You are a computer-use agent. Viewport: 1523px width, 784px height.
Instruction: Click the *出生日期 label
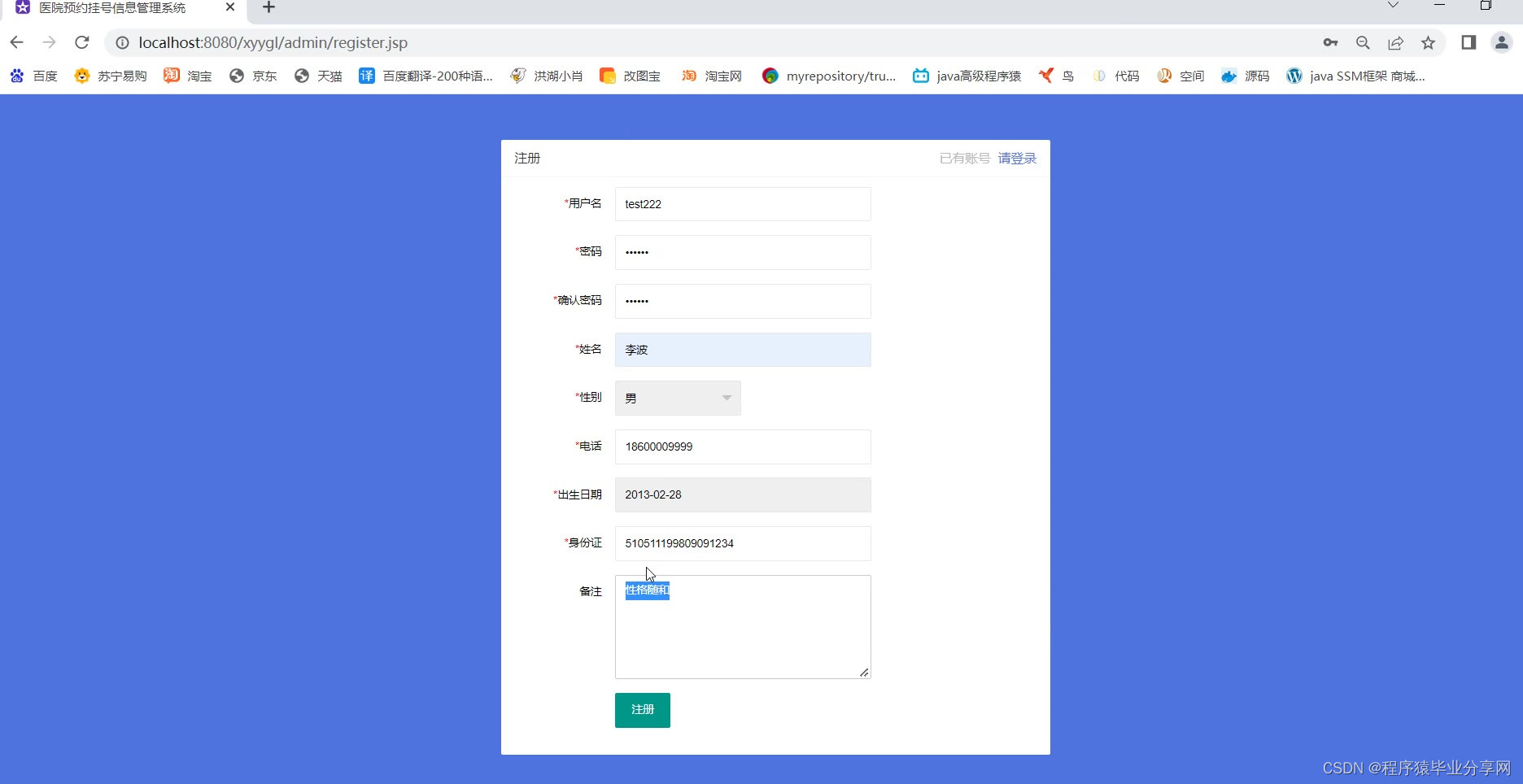tap(578, 494)
